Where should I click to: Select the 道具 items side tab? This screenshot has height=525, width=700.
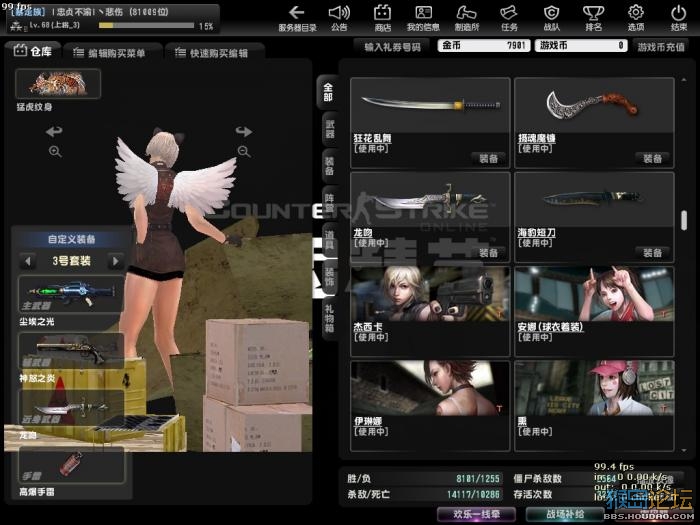coord(330,240)
